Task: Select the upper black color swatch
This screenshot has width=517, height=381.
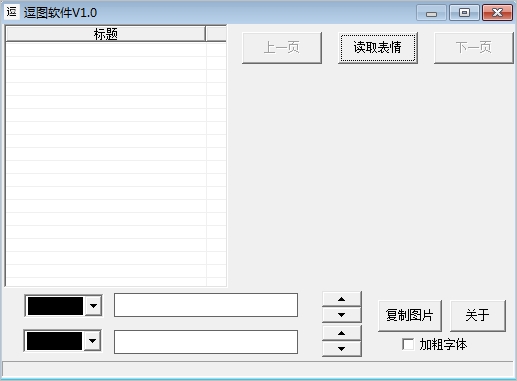Action: tap(55, 306)
